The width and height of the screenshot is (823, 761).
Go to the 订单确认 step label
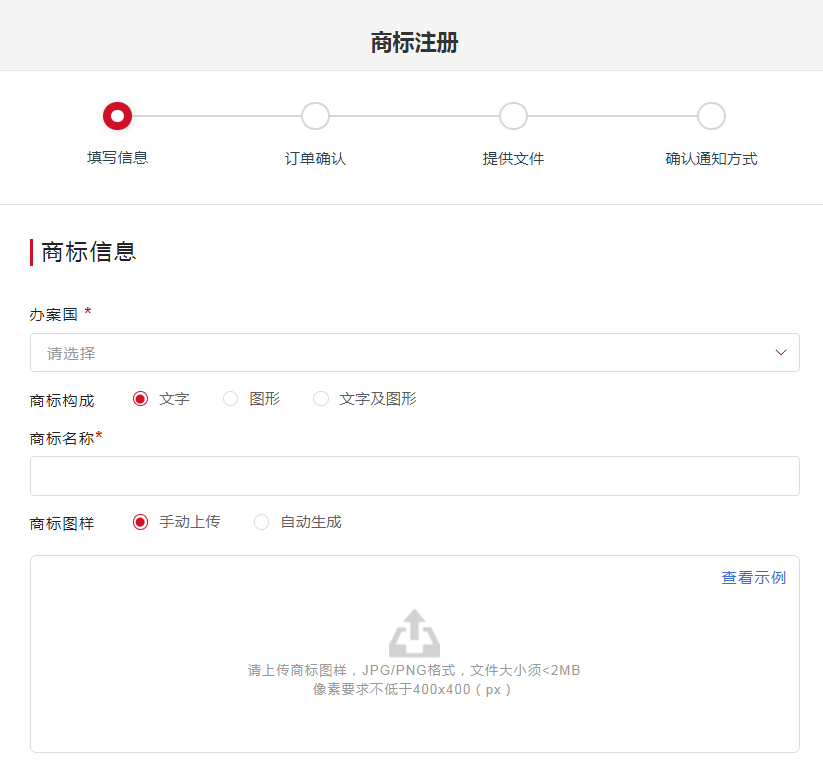click(315, 158)
